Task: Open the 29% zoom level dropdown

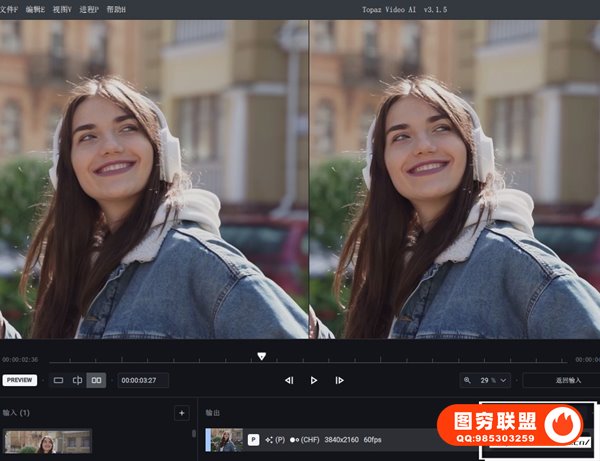Action: [496, 380]
